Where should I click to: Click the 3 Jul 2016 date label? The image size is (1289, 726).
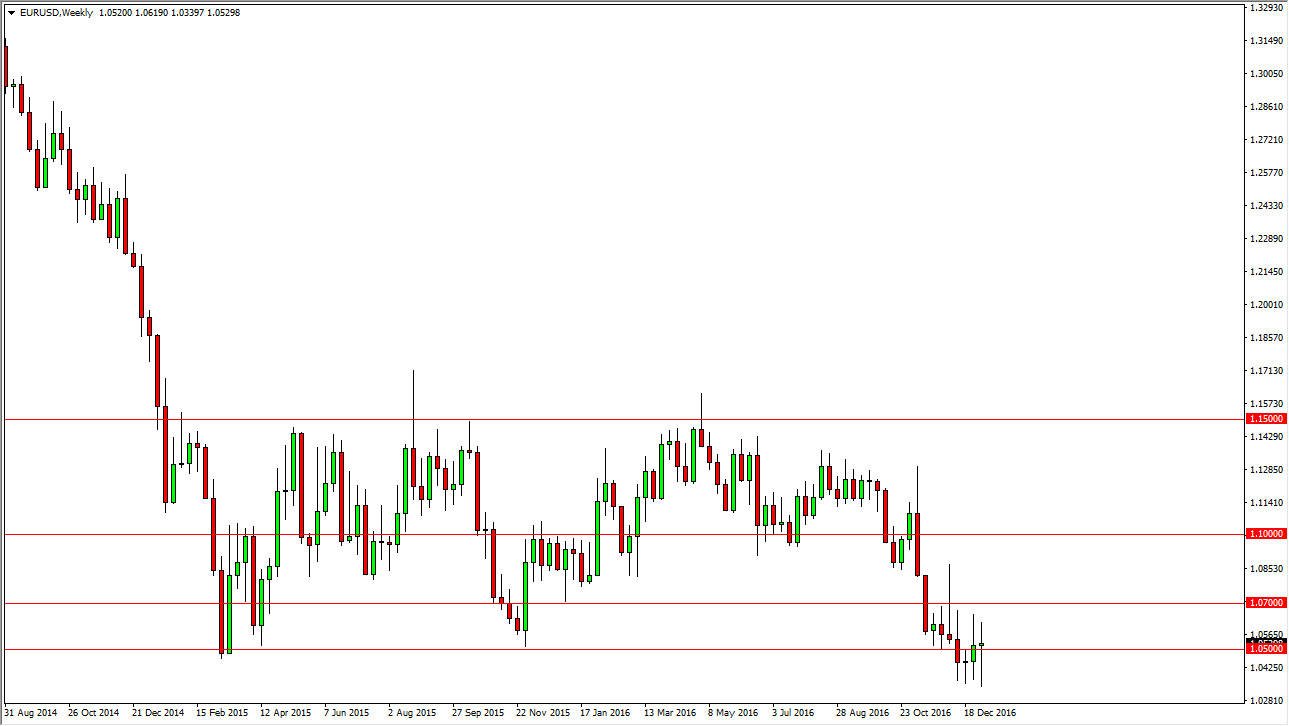(x=794, y=714)
